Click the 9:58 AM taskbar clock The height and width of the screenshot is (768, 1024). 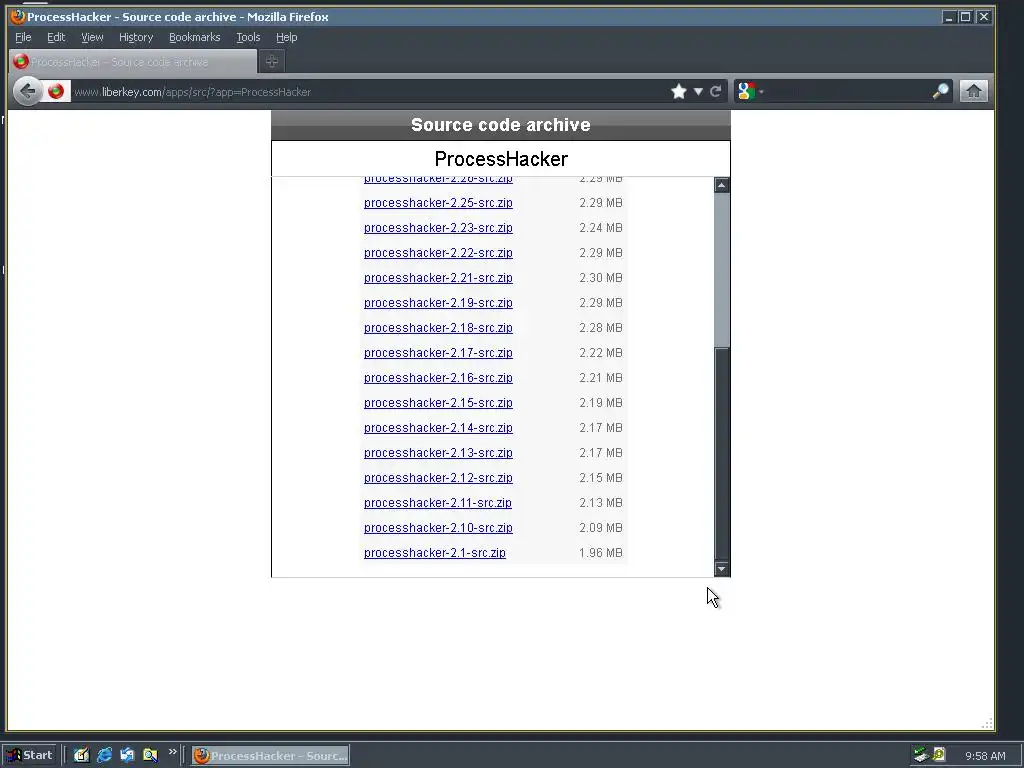click(x=985, y=756)
